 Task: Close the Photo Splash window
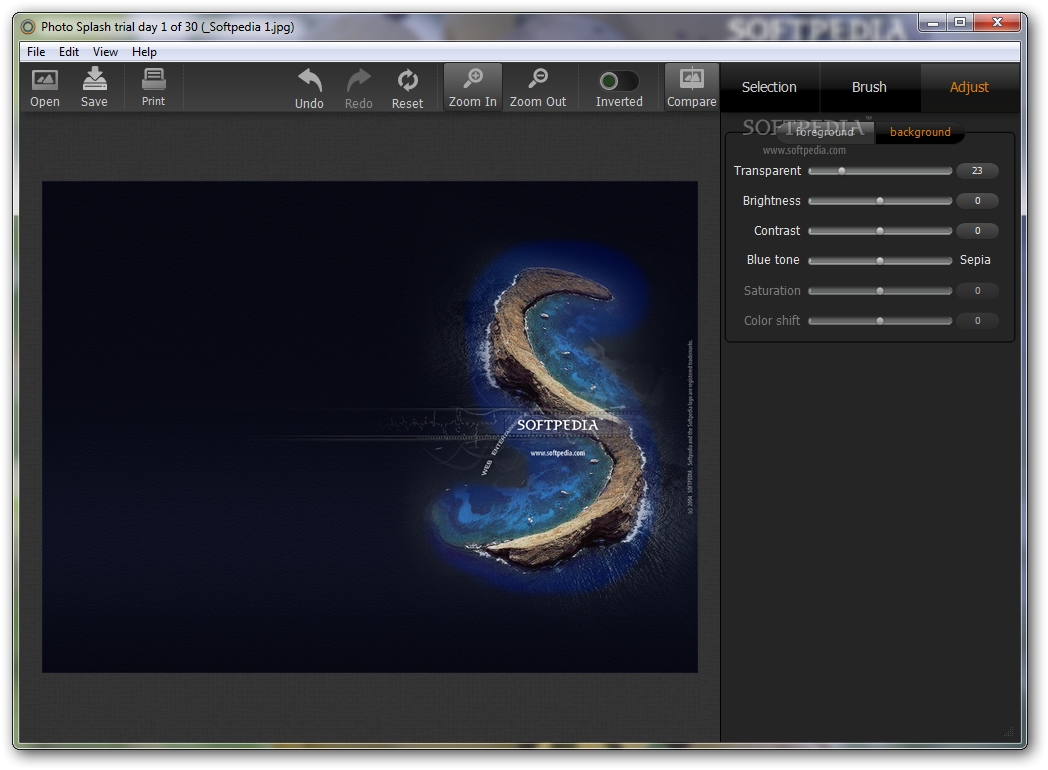(997, 23)
